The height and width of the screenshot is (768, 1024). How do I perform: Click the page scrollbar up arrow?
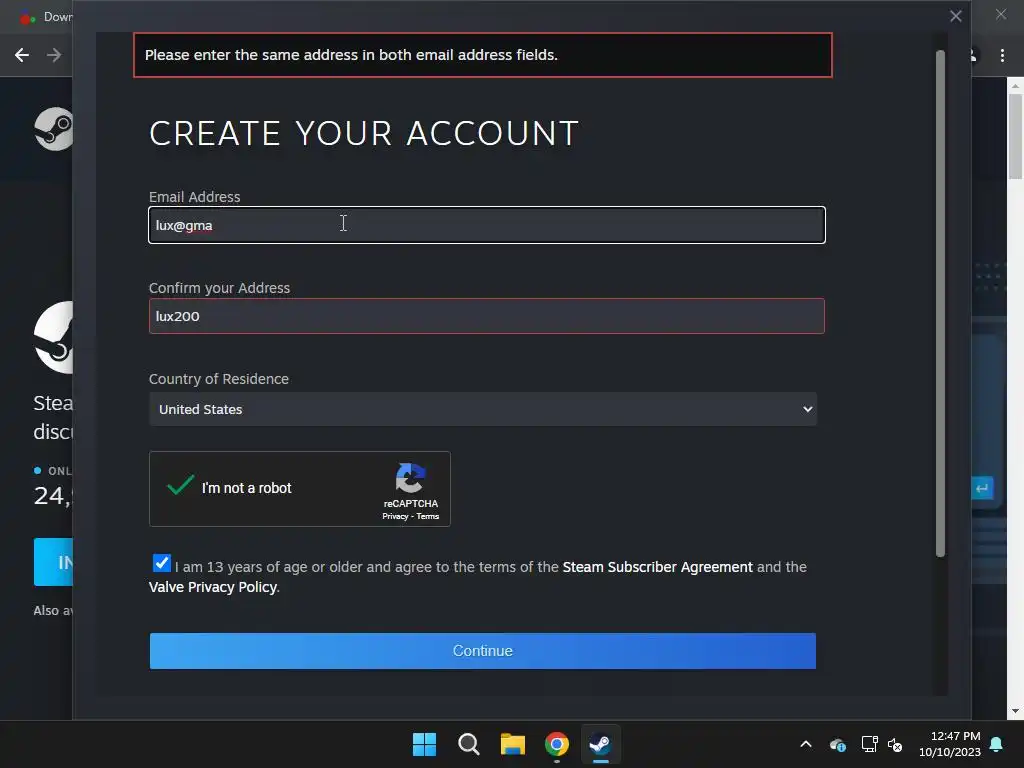[1015, 86]
